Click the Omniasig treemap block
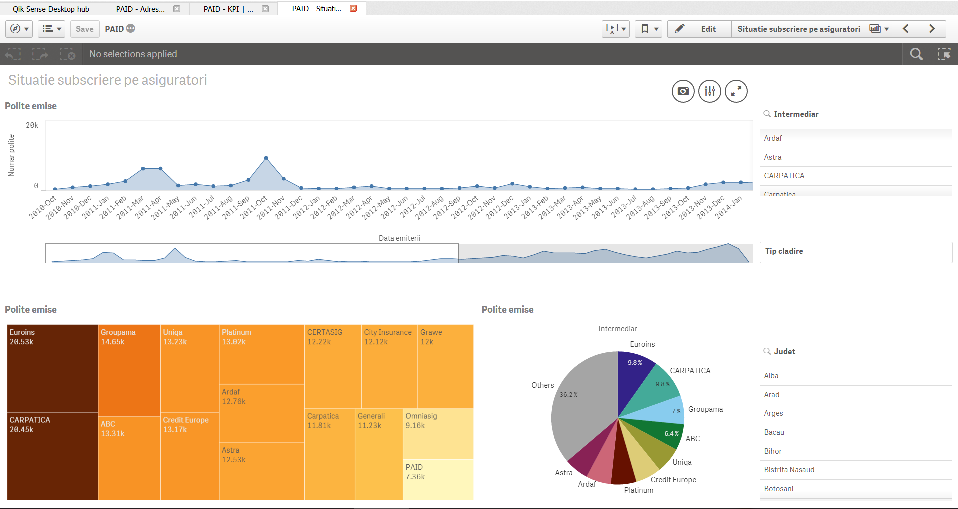 [438, 434]
